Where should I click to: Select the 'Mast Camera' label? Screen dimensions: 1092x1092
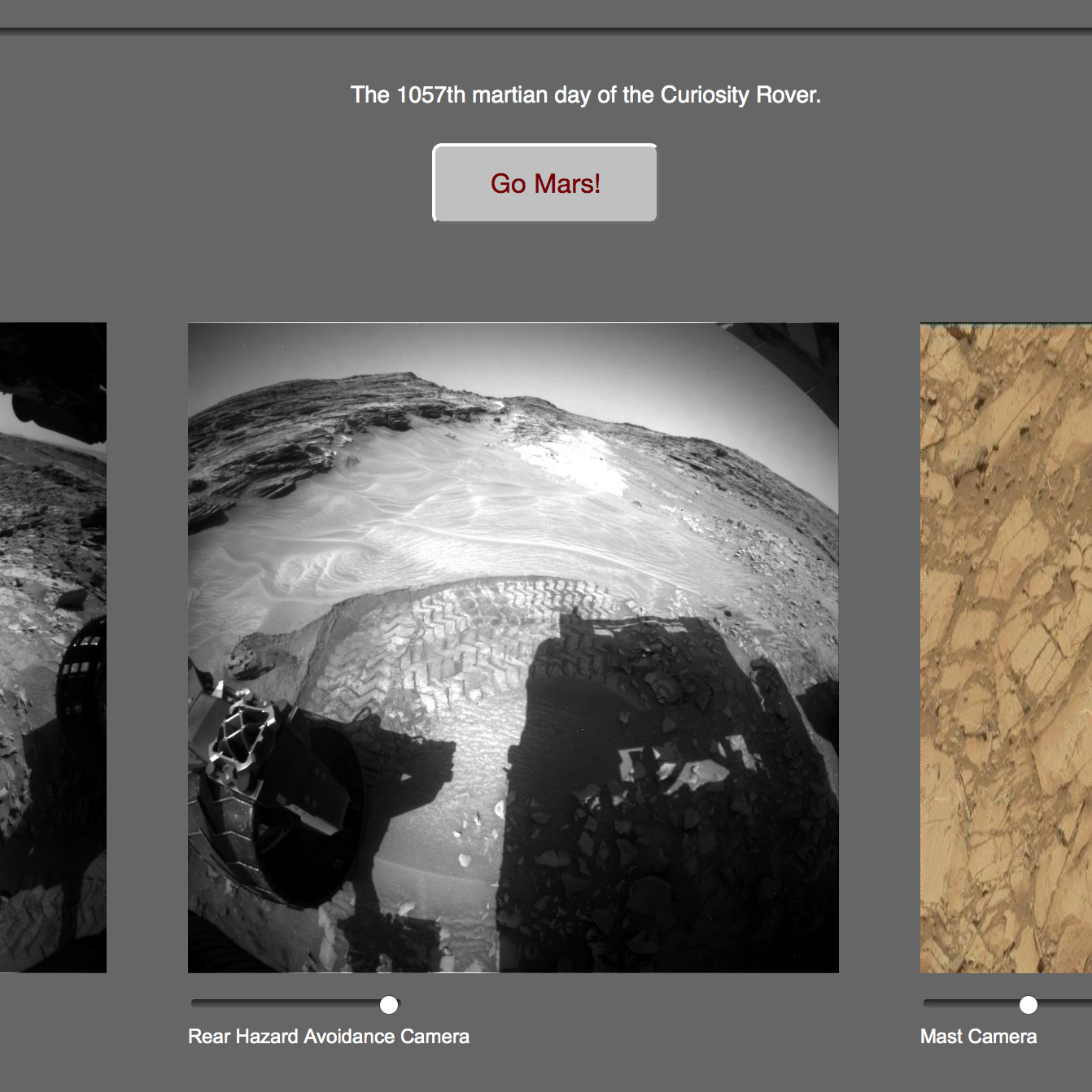coord(978,1036)
